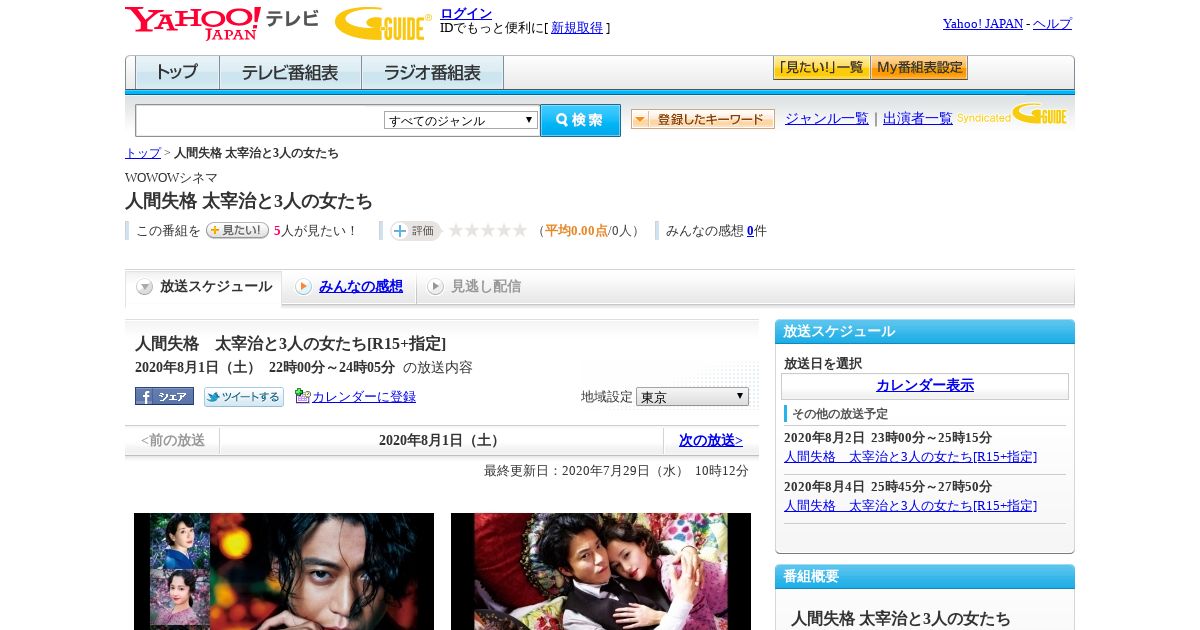Go to 次の放送> link
The width and height of the screenshot is (1200, 630).
click(x=711, y=440)
